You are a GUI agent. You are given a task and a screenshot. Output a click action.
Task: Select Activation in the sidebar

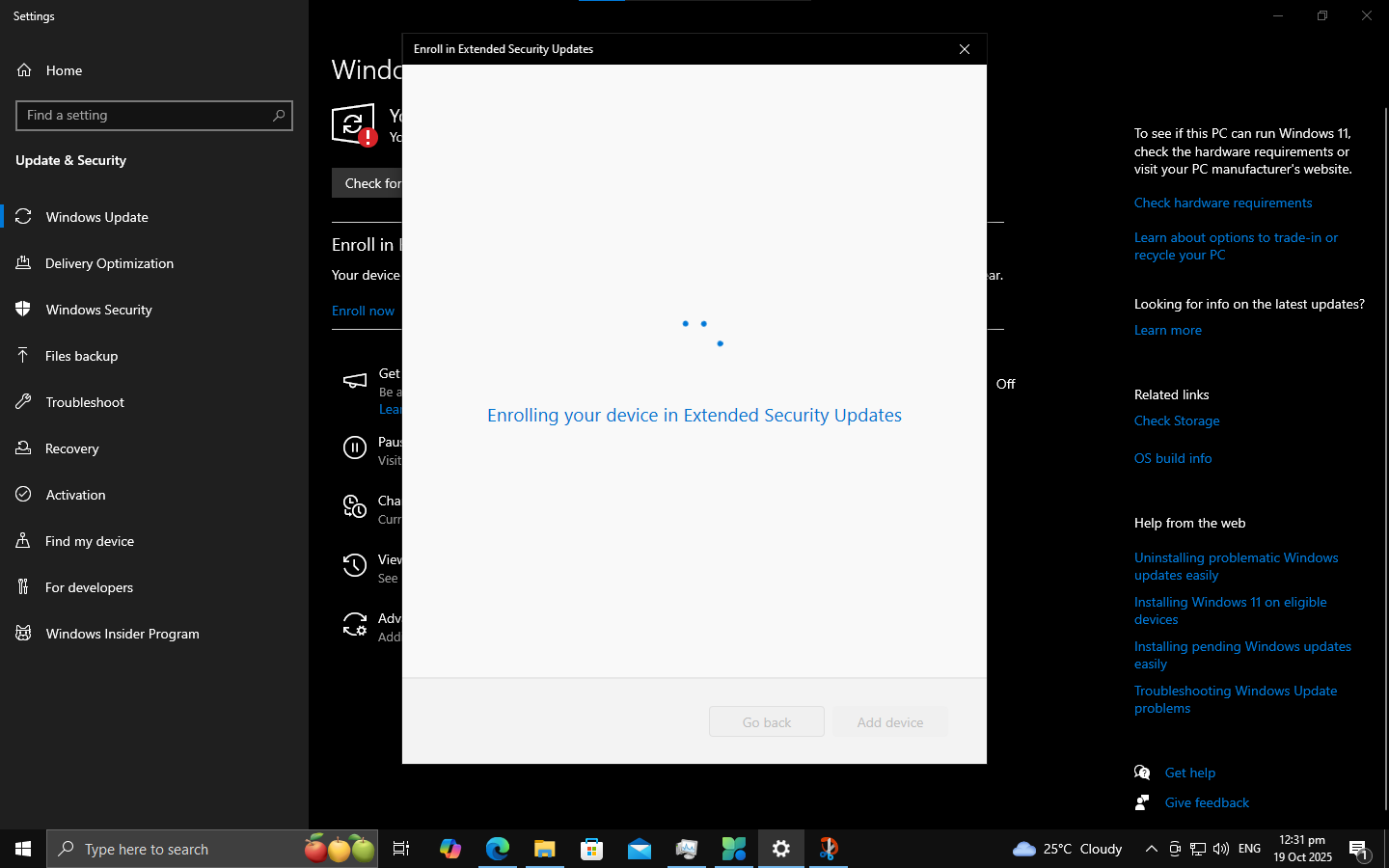(x=154, y=495)
